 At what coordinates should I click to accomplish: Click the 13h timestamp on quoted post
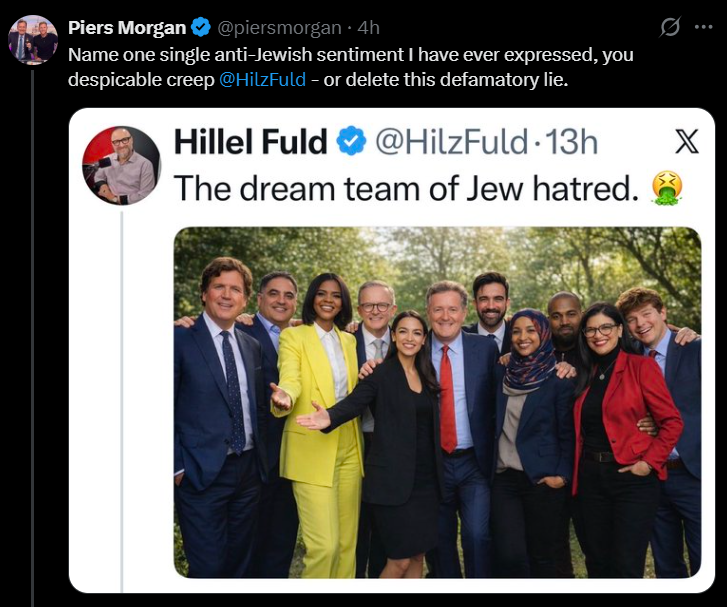click(571, 141)
